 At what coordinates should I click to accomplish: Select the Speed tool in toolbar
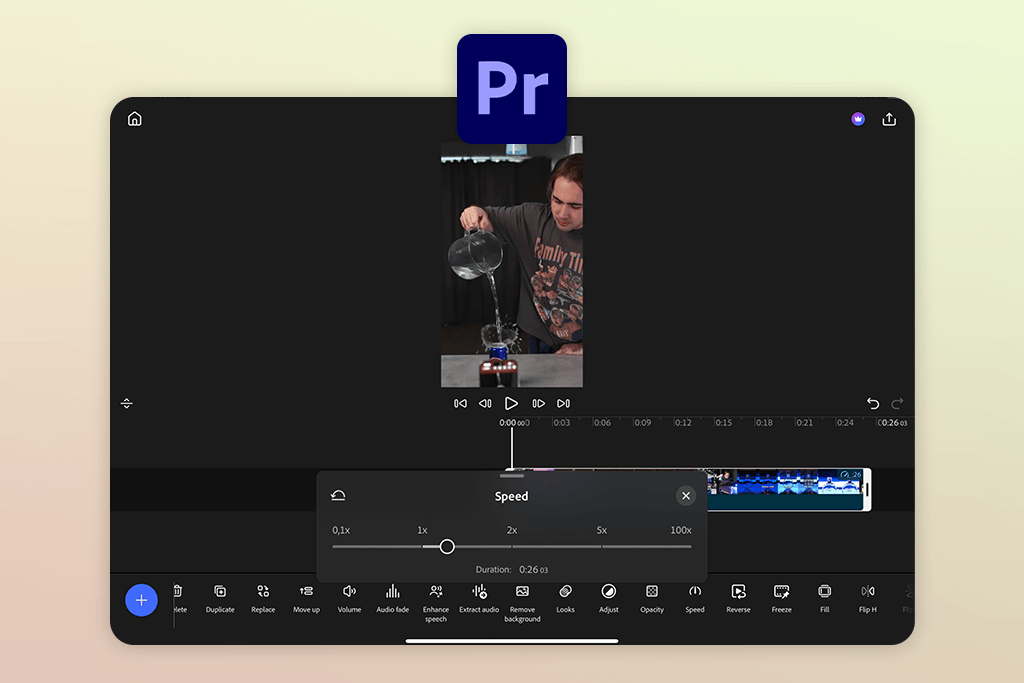[x=695, y=599]
